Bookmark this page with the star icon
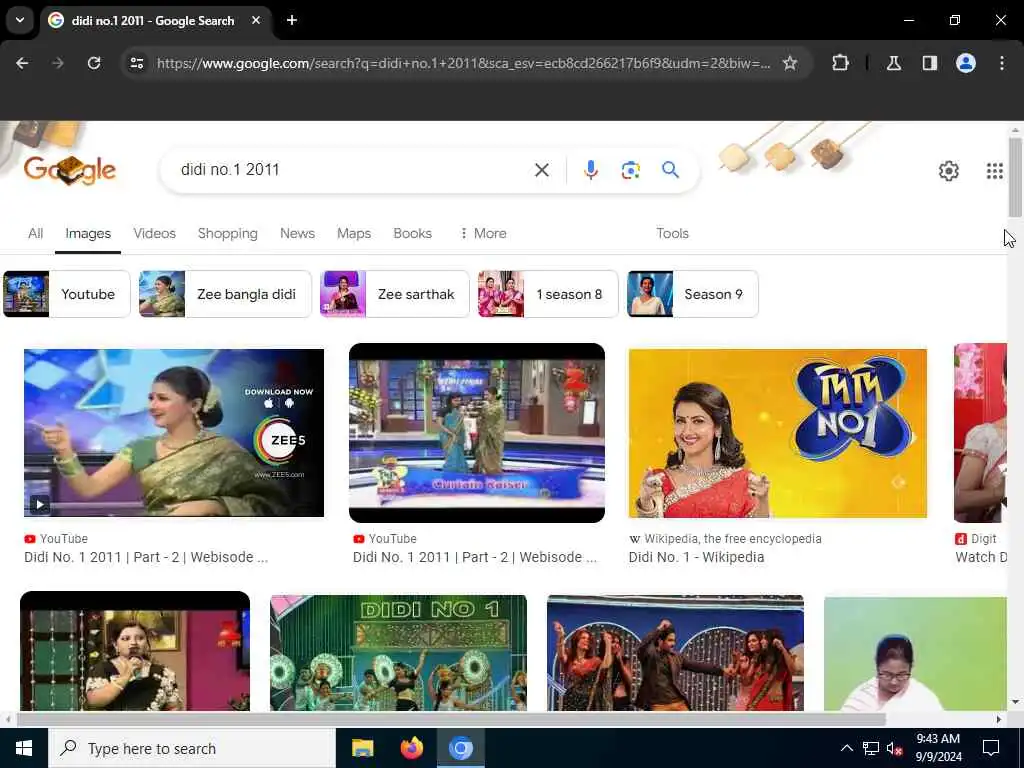 [x=790, y=63]
